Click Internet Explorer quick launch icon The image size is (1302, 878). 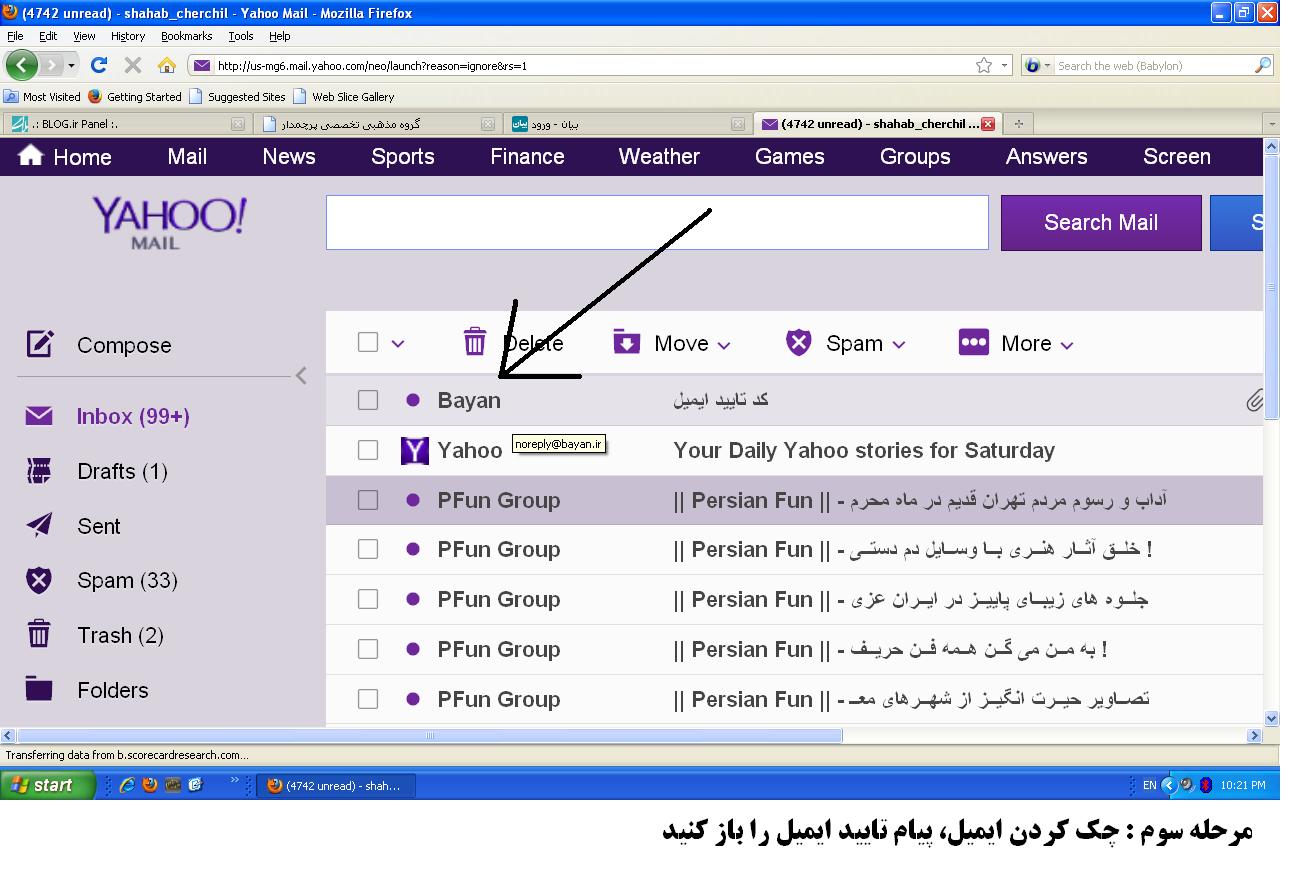tap(127, 785)
